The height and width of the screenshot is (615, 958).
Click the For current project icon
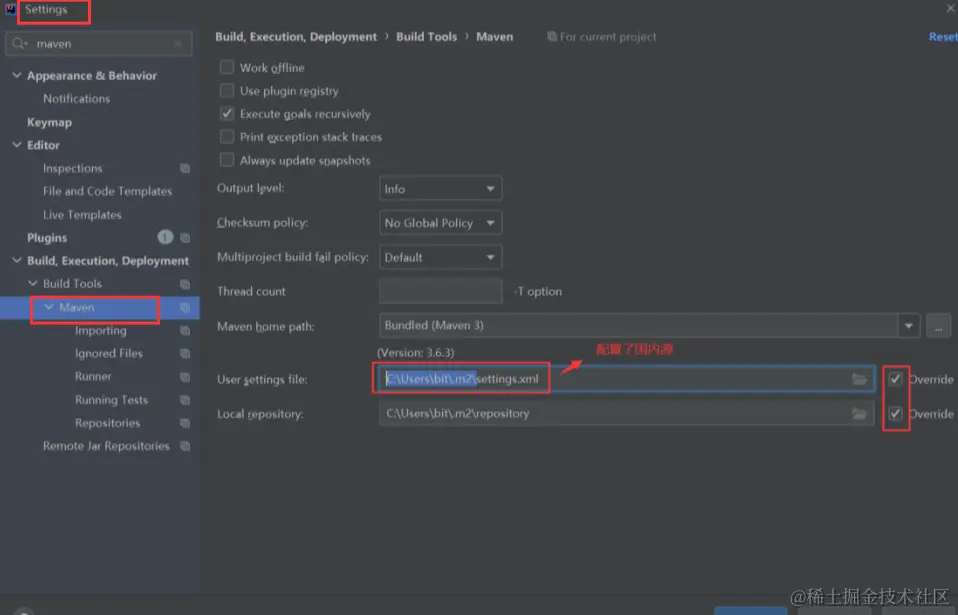click(x=552, y=37)
